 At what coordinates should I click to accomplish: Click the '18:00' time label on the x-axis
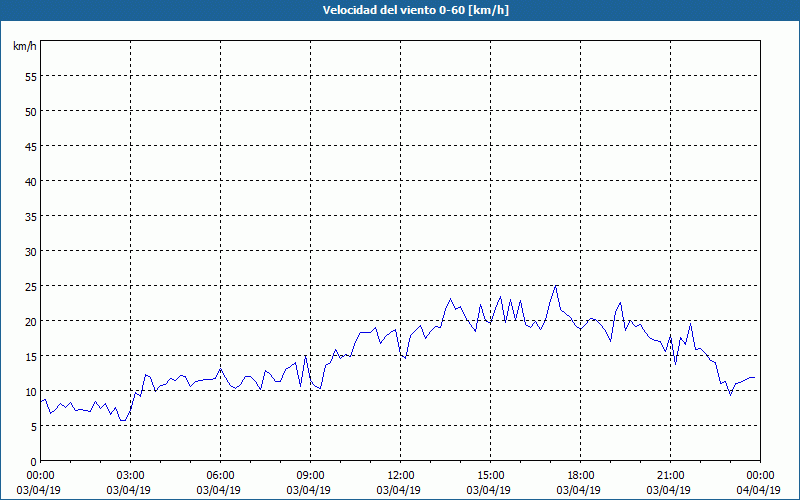pyautogui.click(x=579, y=476)
